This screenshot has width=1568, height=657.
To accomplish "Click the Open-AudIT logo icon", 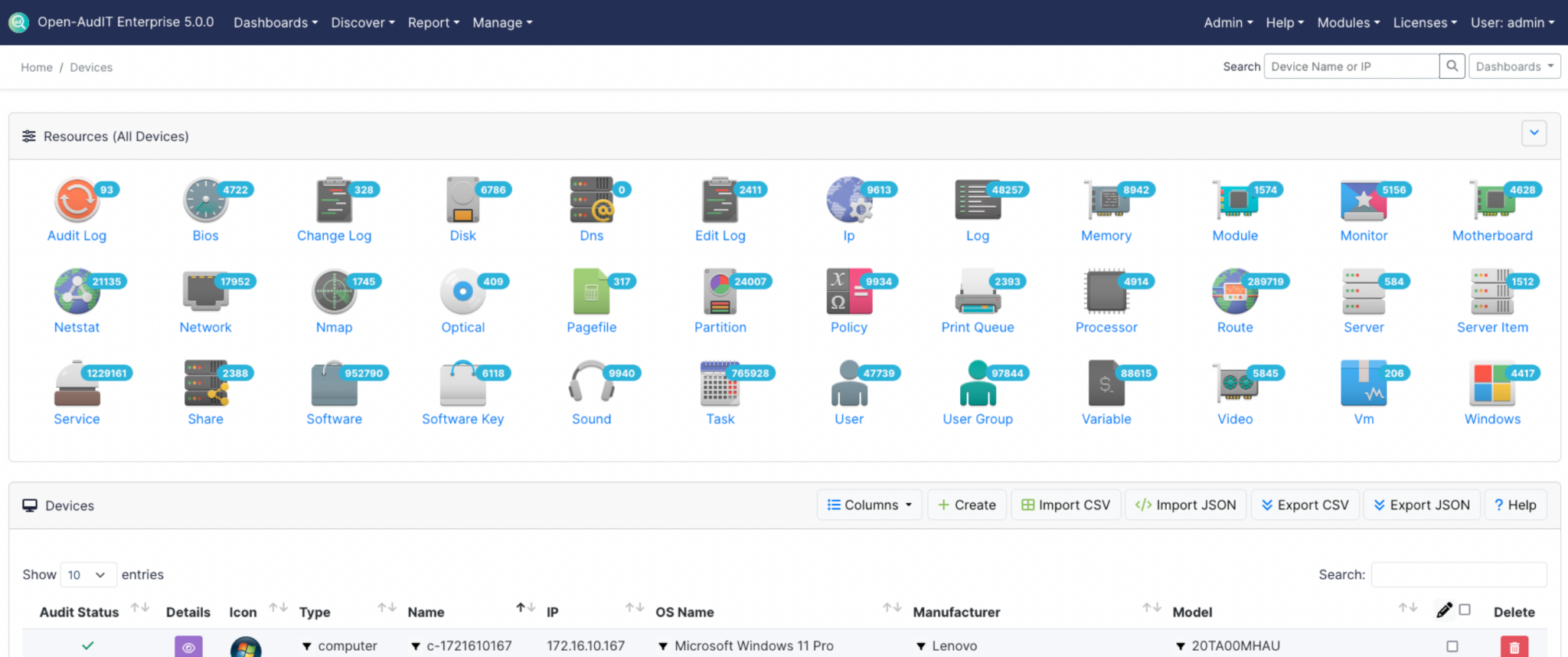I will pyautogui.click(x=18, y=22).
